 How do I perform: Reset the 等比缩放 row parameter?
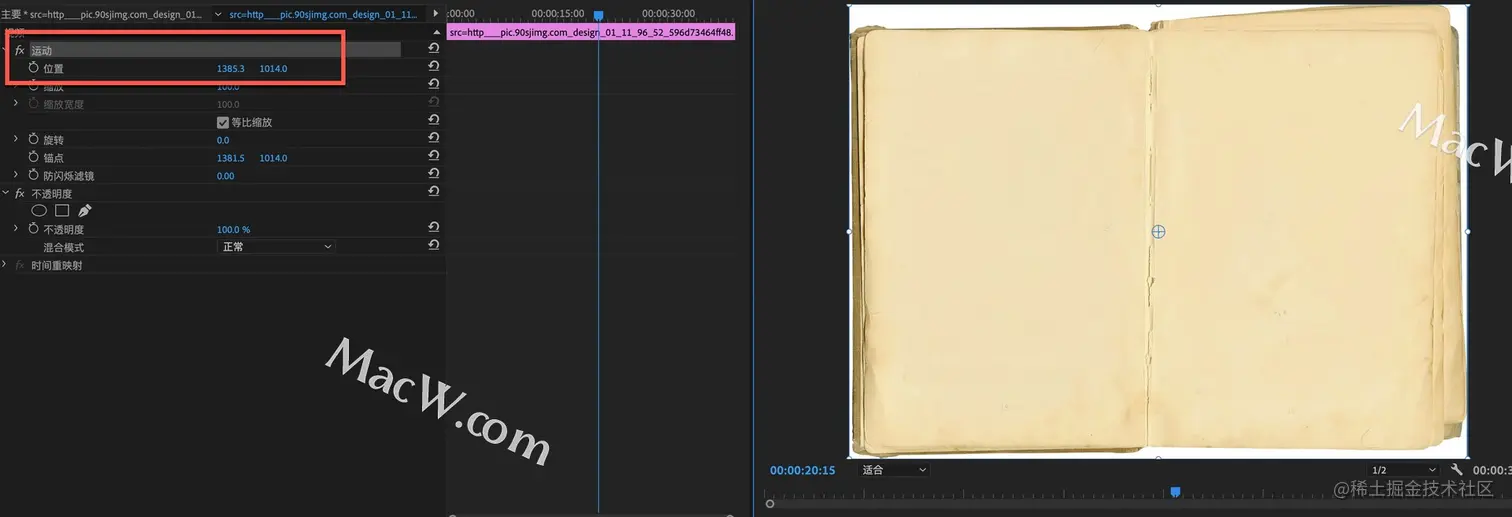[x=434, y=122]
